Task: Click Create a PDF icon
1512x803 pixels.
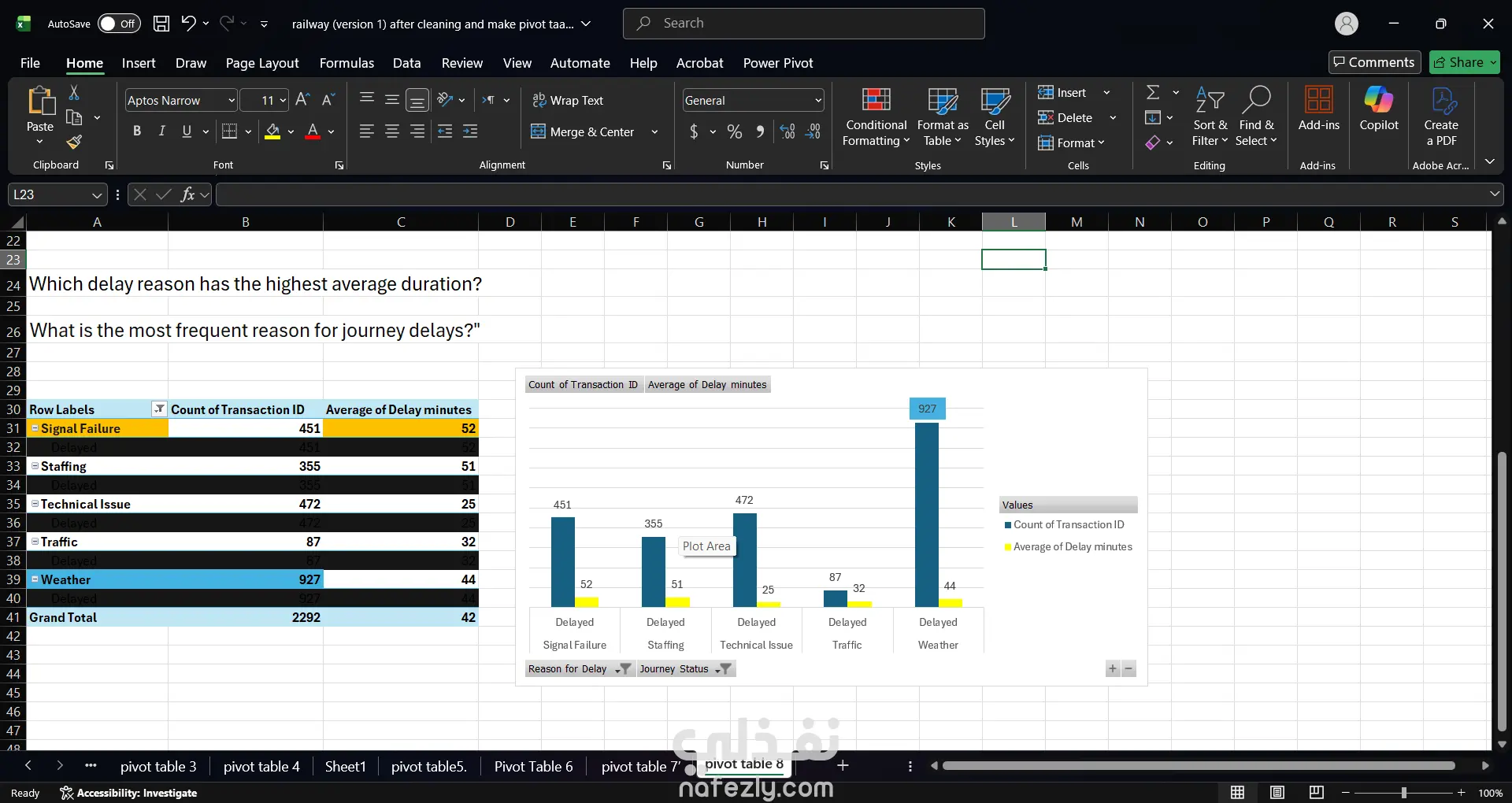Action: tap(1441, 118)
